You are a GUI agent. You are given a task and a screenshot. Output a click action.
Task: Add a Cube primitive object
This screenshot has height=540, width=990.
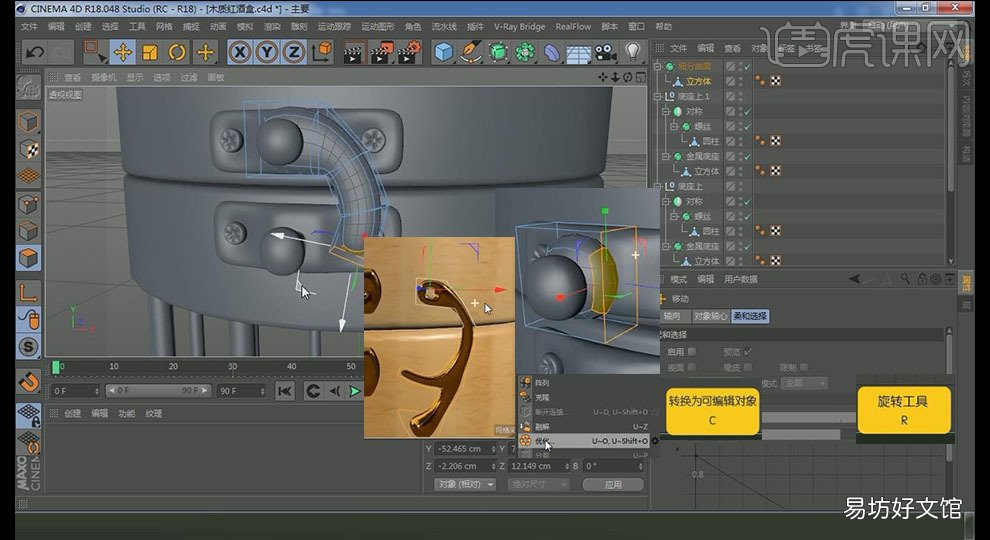pos(444,52)
